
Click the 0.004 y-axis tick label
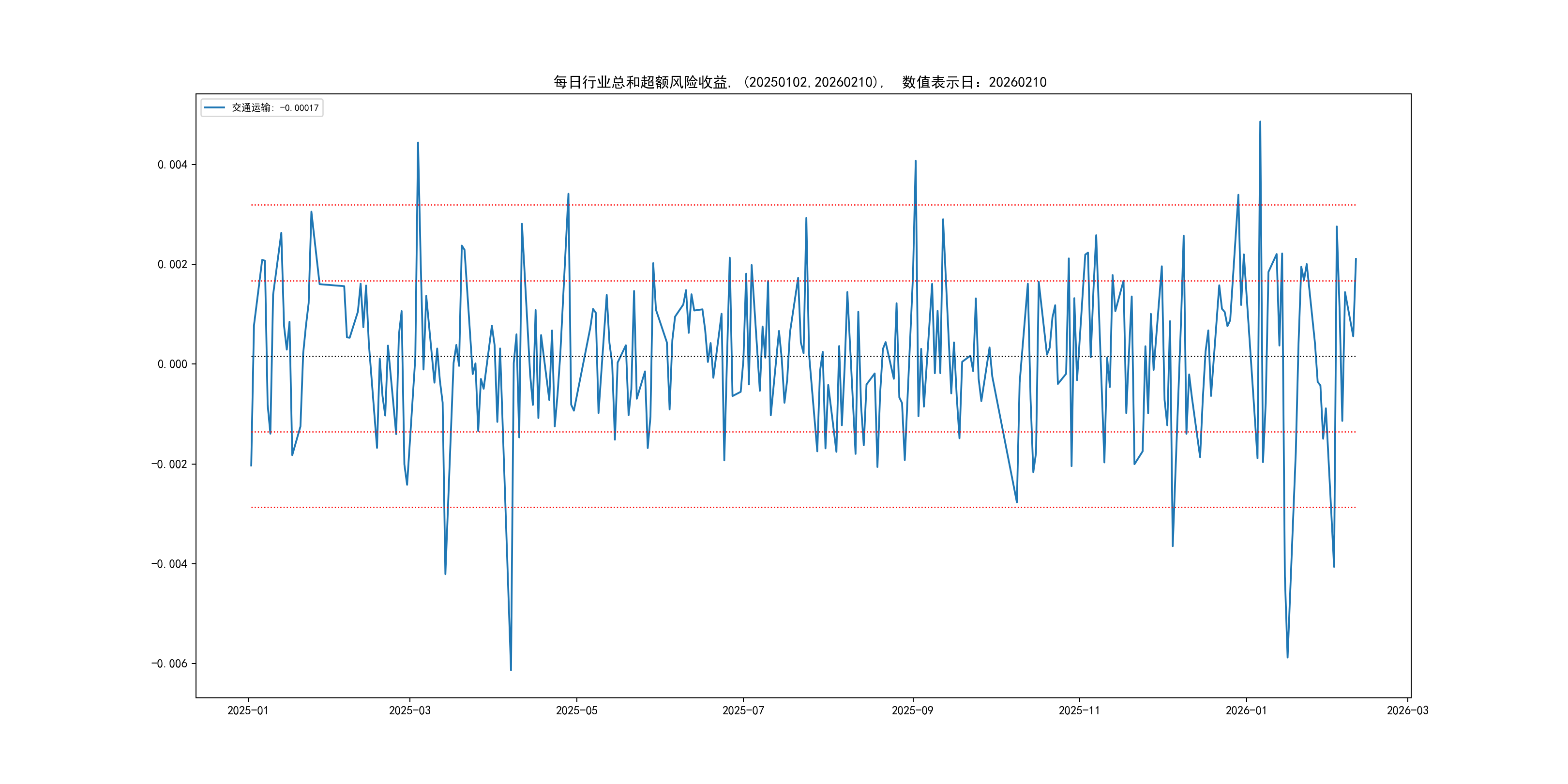pyautogui.click(x=172, y=165)
